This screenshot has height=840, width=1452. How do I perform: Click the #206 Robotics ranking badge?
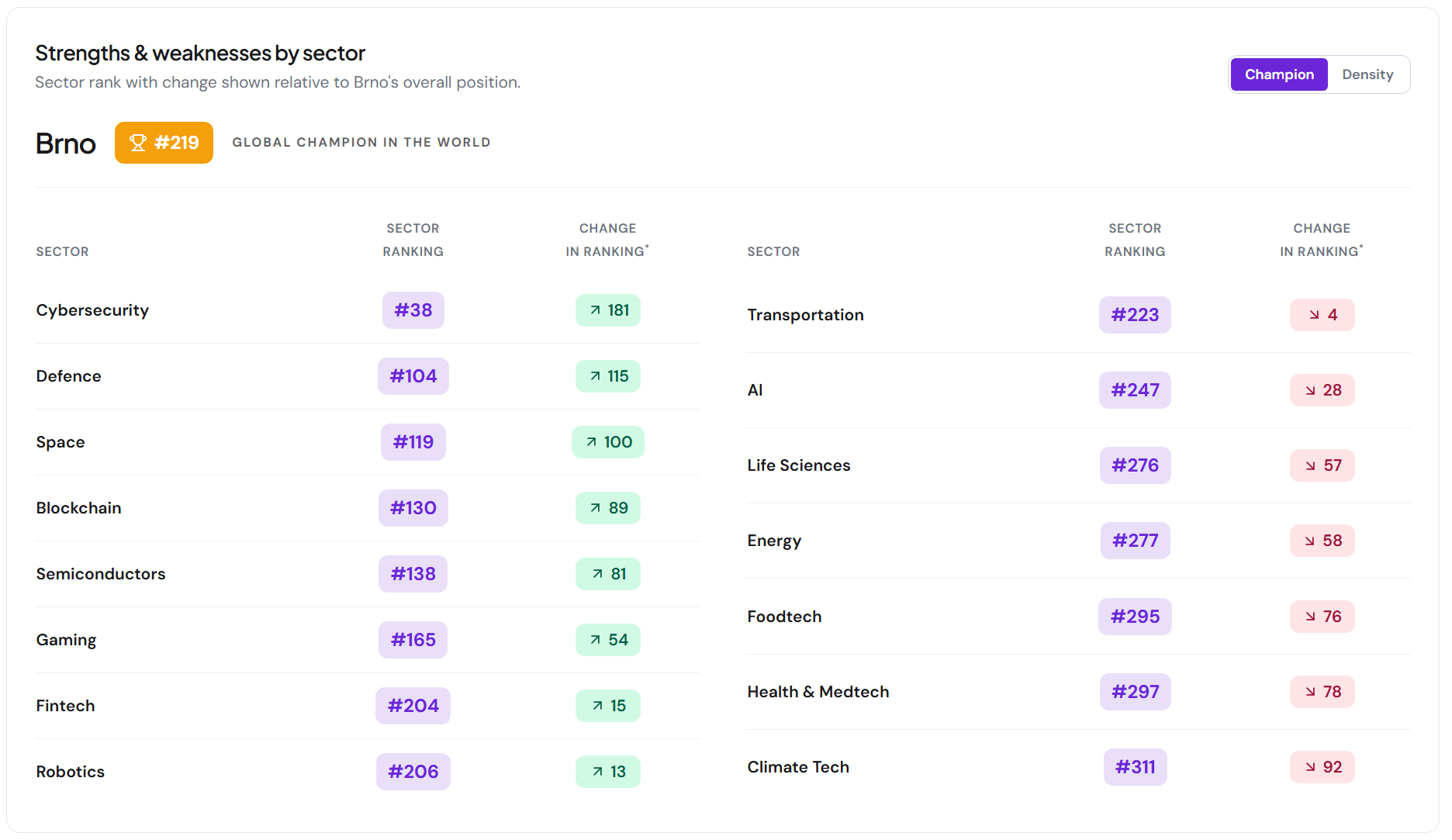click(413, 772)
